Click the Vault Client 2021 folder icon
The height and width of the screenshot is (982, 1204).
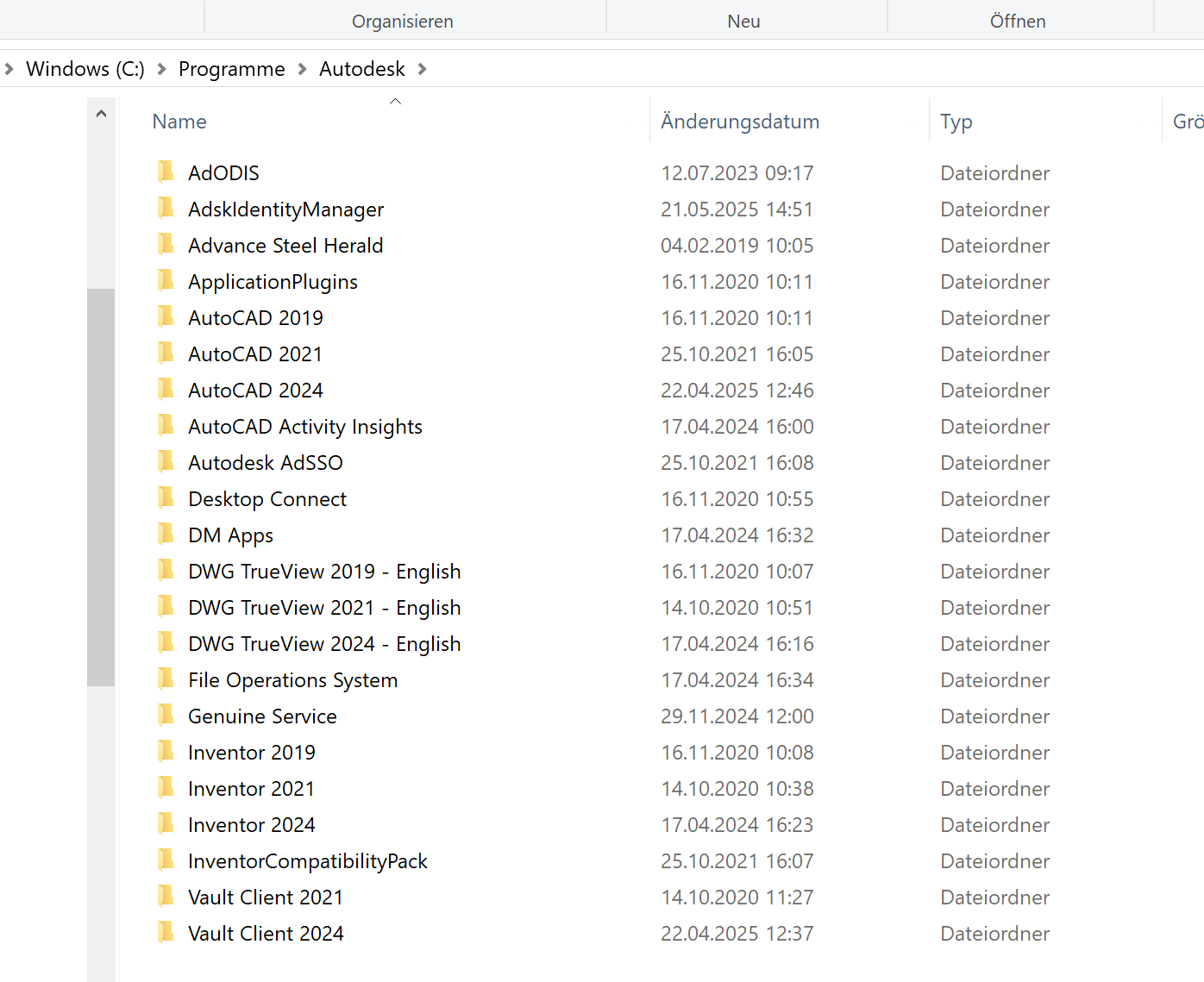tap(166, 896)
